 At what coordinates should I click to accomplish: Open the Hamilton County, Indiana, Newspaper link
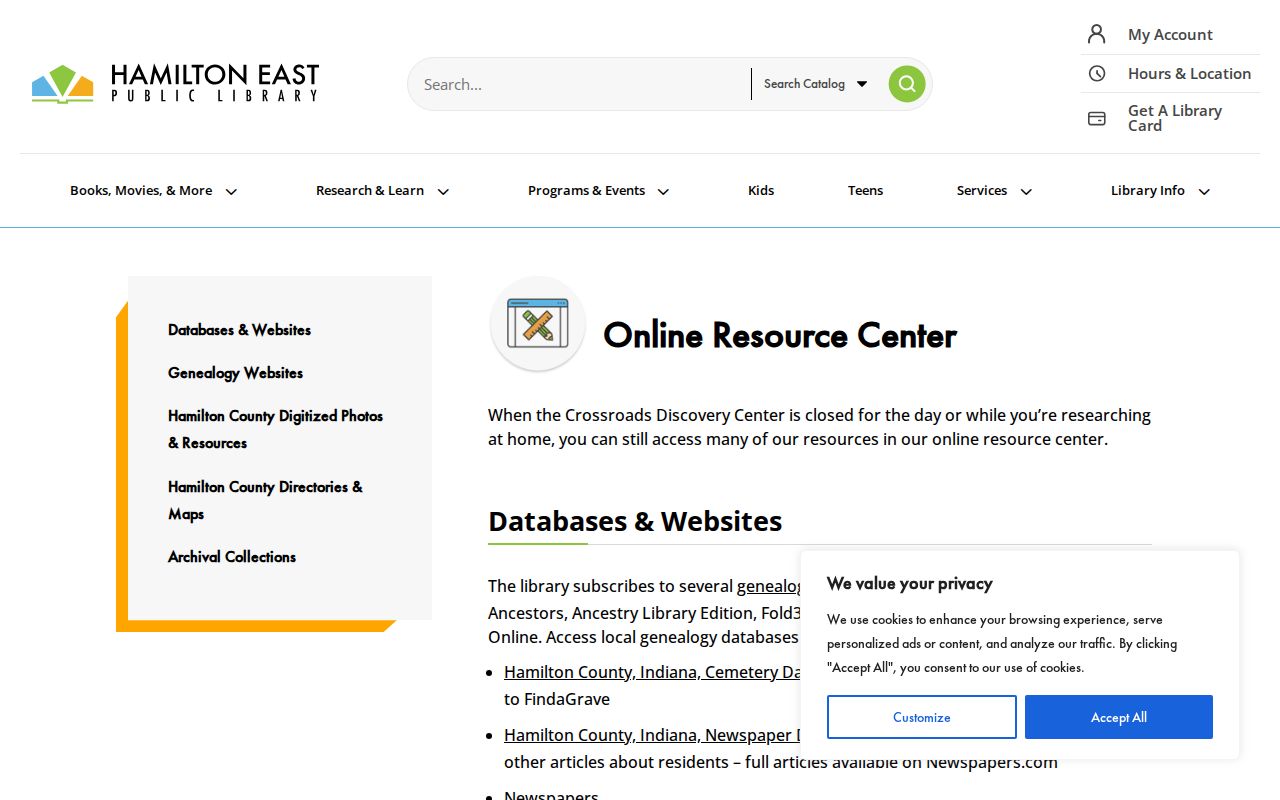click(652, 735)
